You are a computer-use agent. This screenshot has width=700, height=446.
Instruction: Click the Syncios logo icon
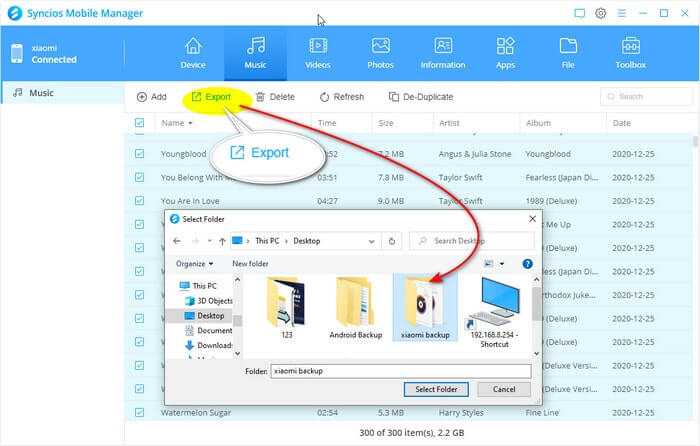15,13
